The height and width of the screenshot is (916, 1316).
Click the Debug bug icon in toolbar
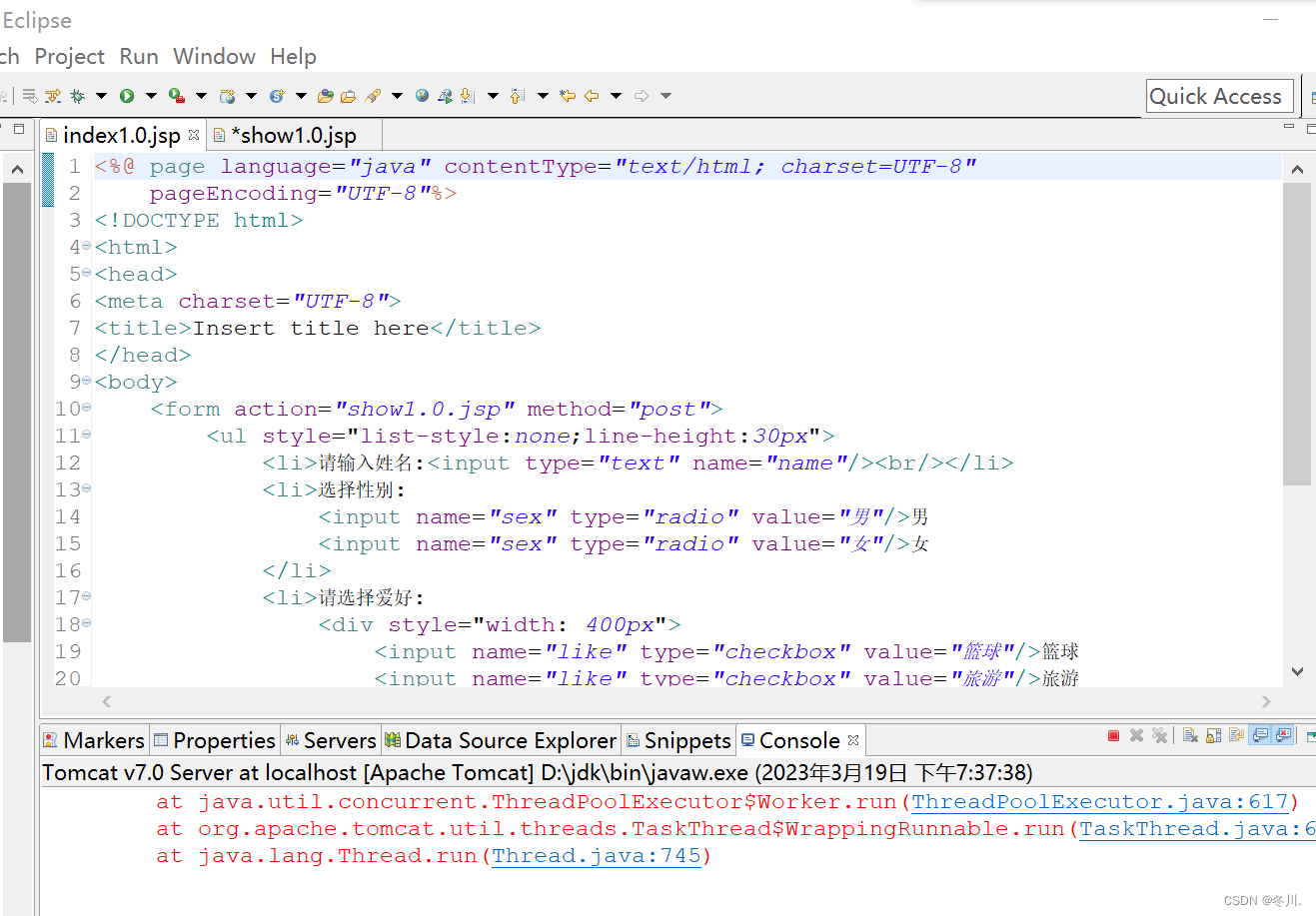click(x=77, y=96)
